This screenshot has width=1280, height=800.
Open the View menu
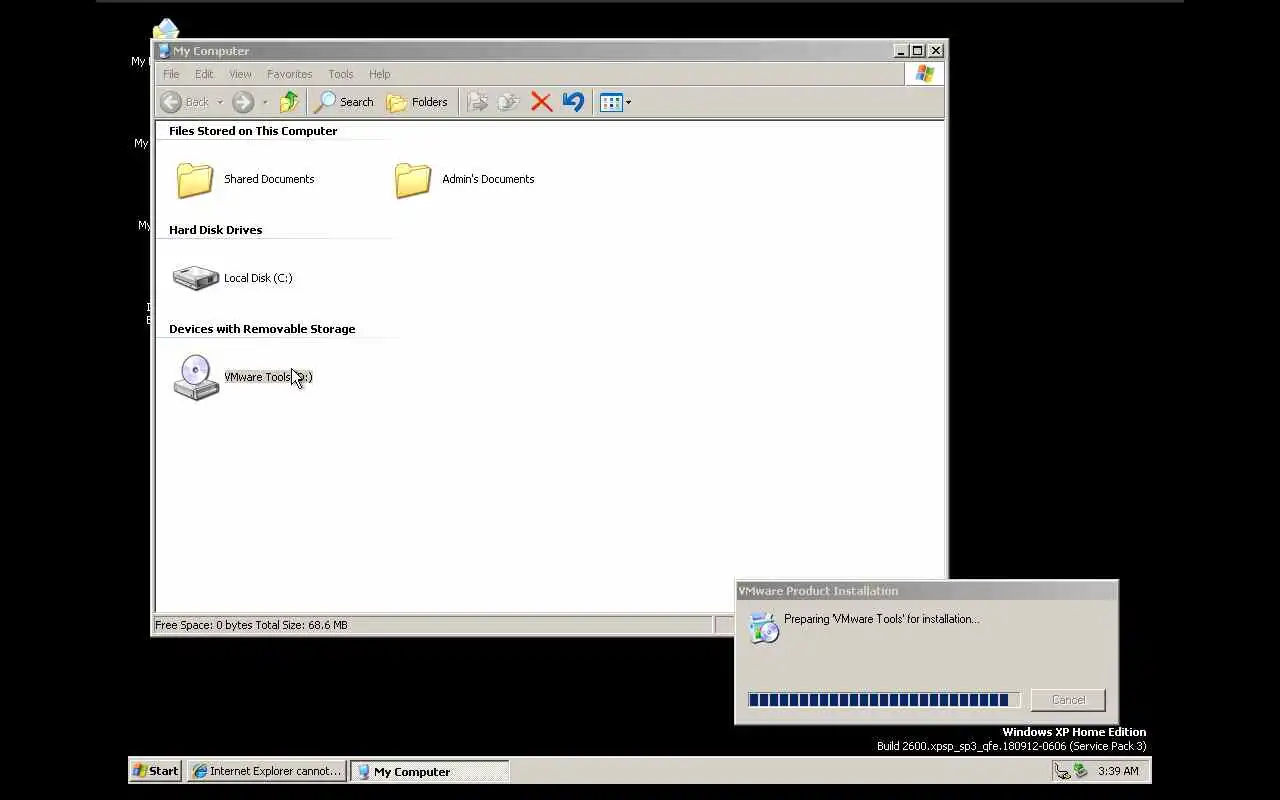[240, 74]
